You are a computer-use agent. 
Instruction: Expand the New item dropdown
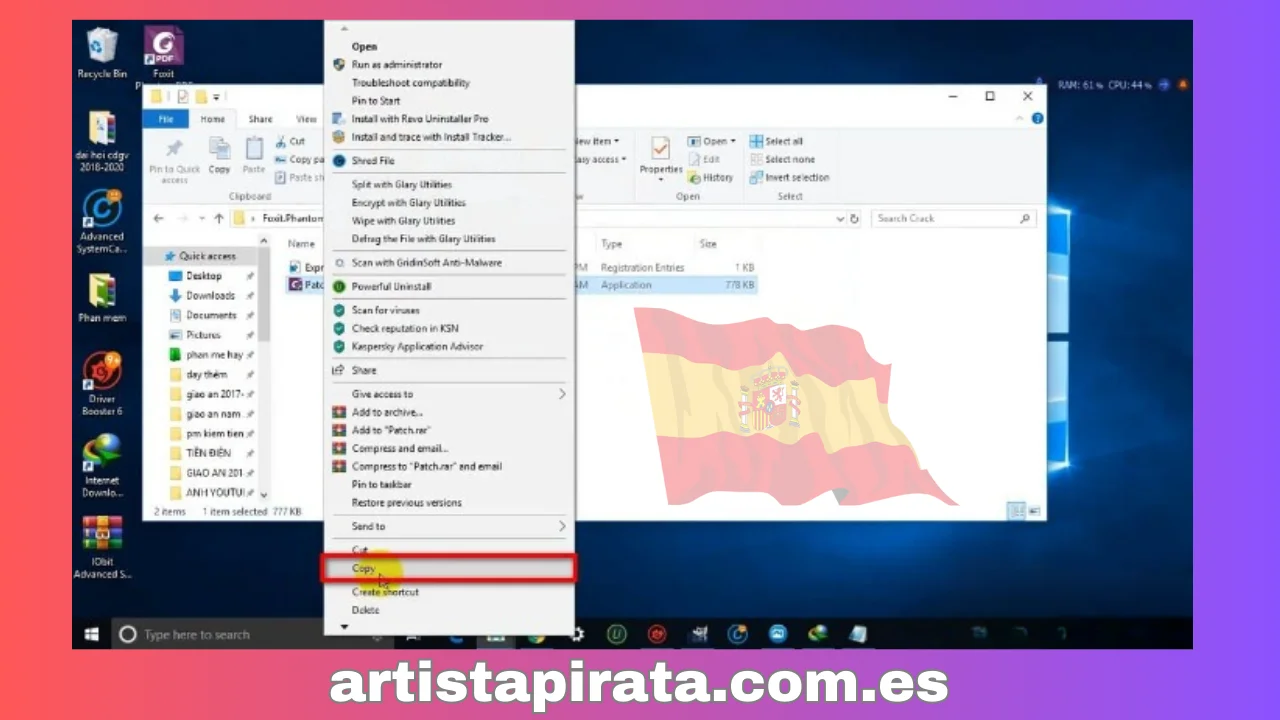click(x=597, y=141)
